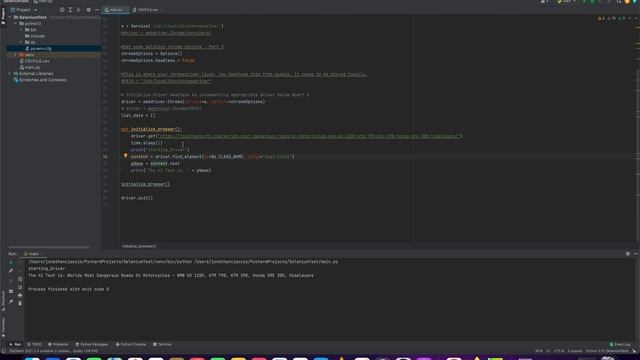Expand the venv folder

click(16, 55)
